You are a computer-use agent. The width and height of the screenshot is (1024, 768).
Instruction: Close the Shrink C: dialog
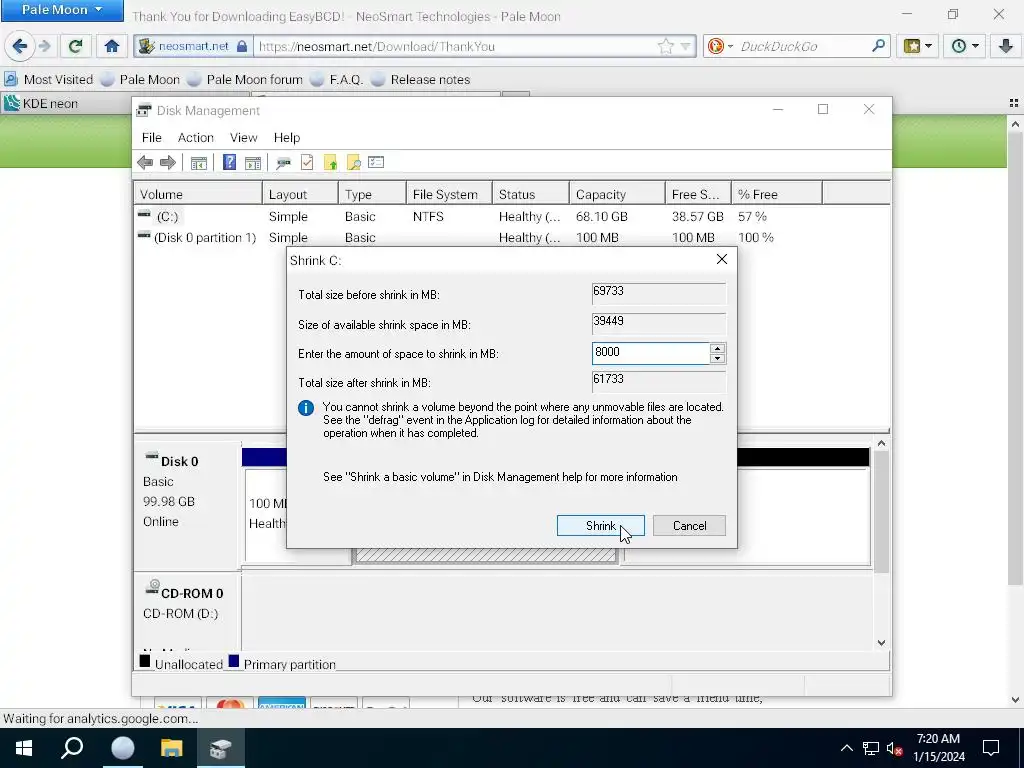(722, 259)
